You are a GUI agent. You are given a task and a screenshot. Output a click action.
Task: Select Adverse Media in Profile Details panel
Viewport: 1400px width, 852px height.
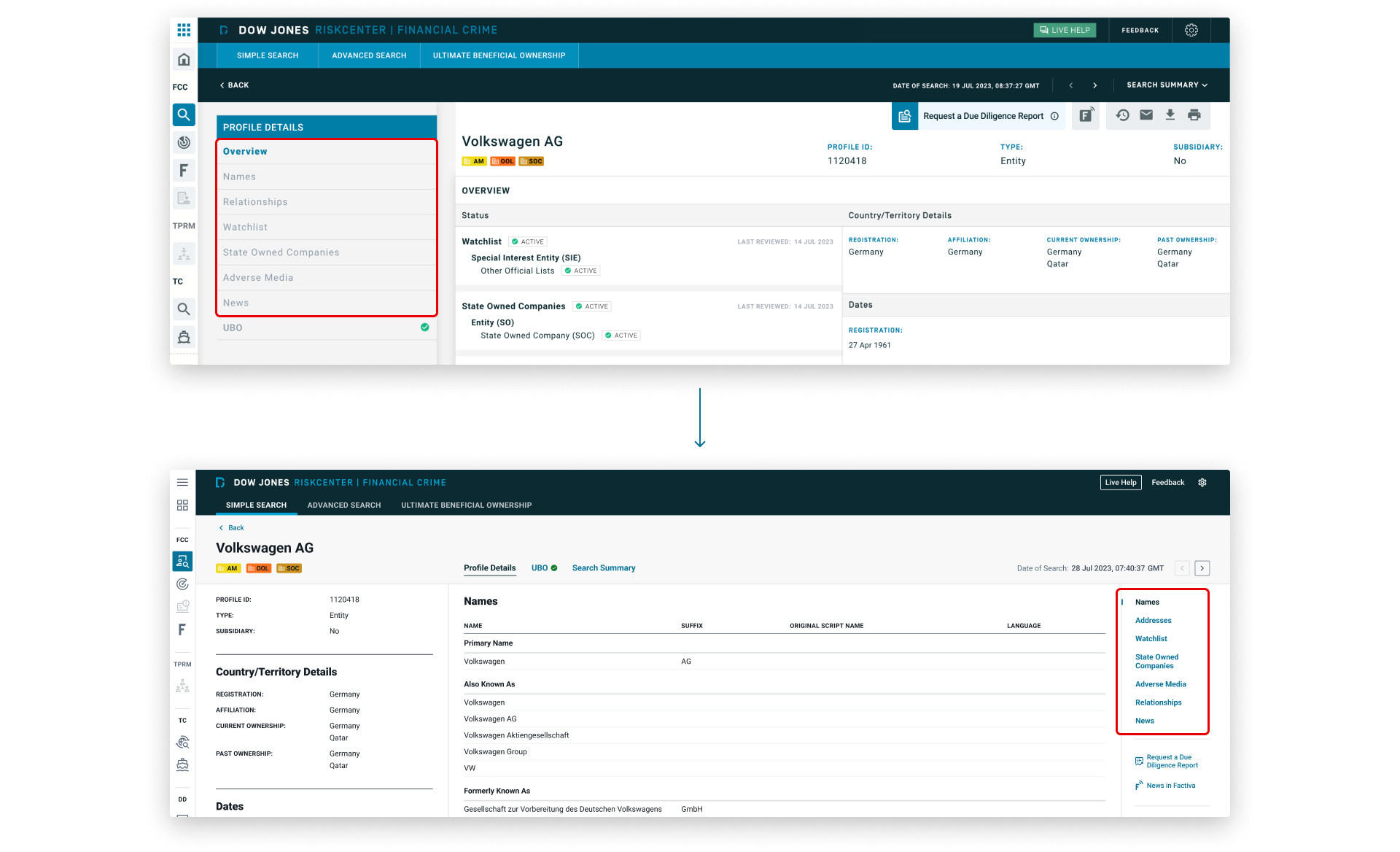click(x=326, y=278)
